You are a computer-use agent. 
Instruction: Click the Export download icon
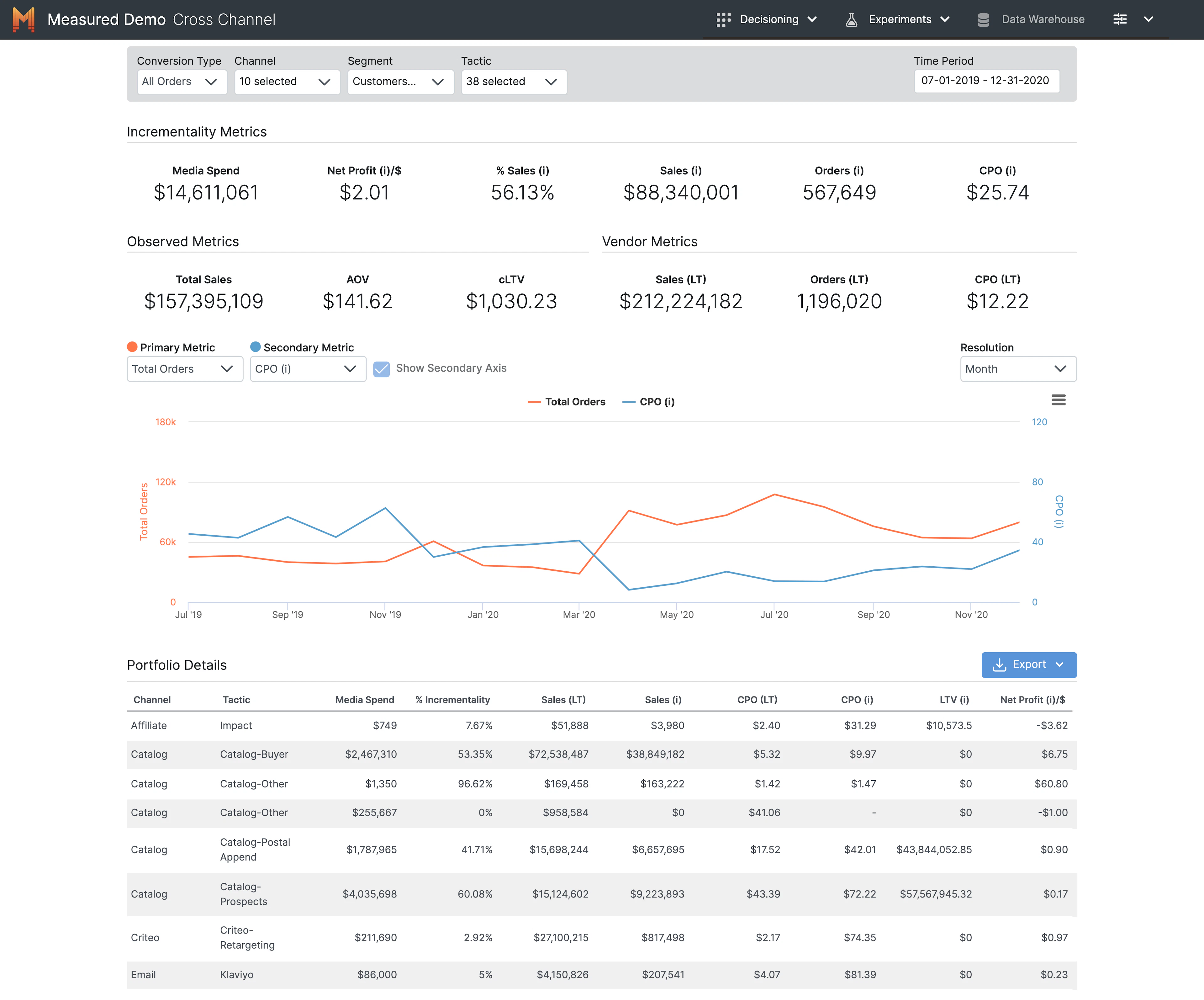1001,664
